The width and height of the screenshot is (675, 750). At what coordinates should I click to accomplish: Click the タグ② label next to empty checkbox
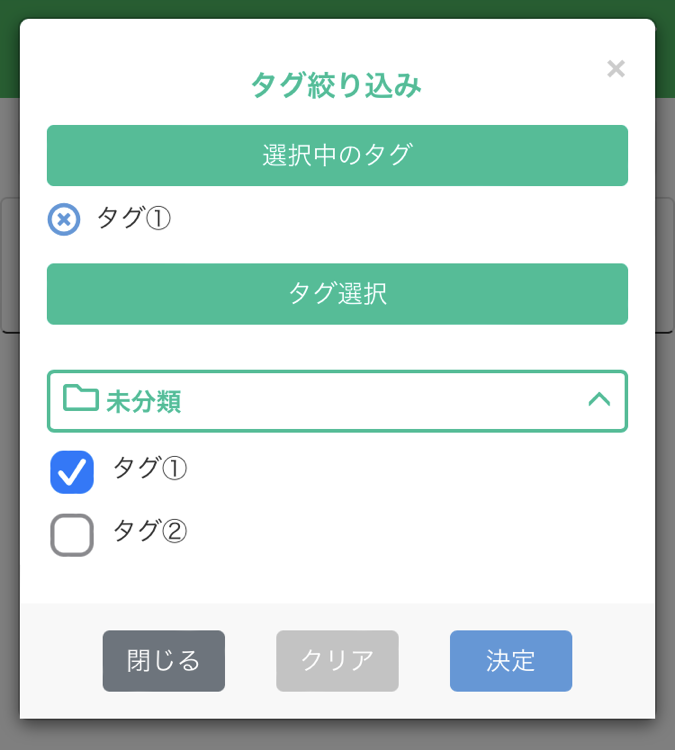point(150,530)
